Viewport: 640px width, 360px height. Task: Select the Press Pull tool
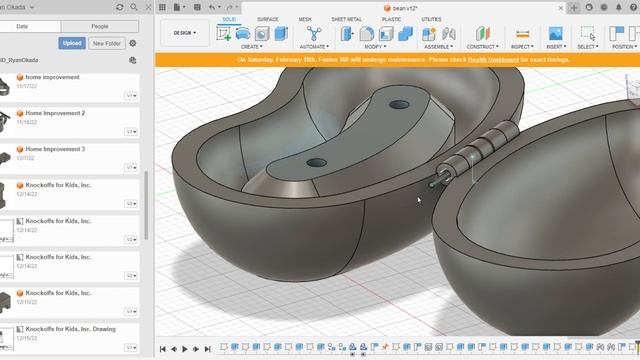pos(347,33)
